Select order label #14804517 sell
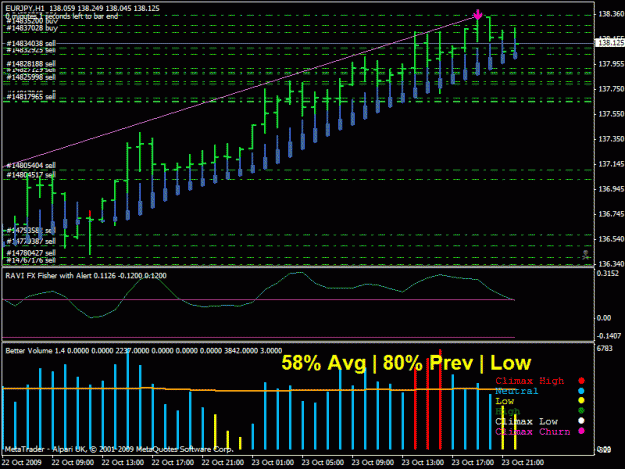The image size is (625, 469). pos(31,175)
